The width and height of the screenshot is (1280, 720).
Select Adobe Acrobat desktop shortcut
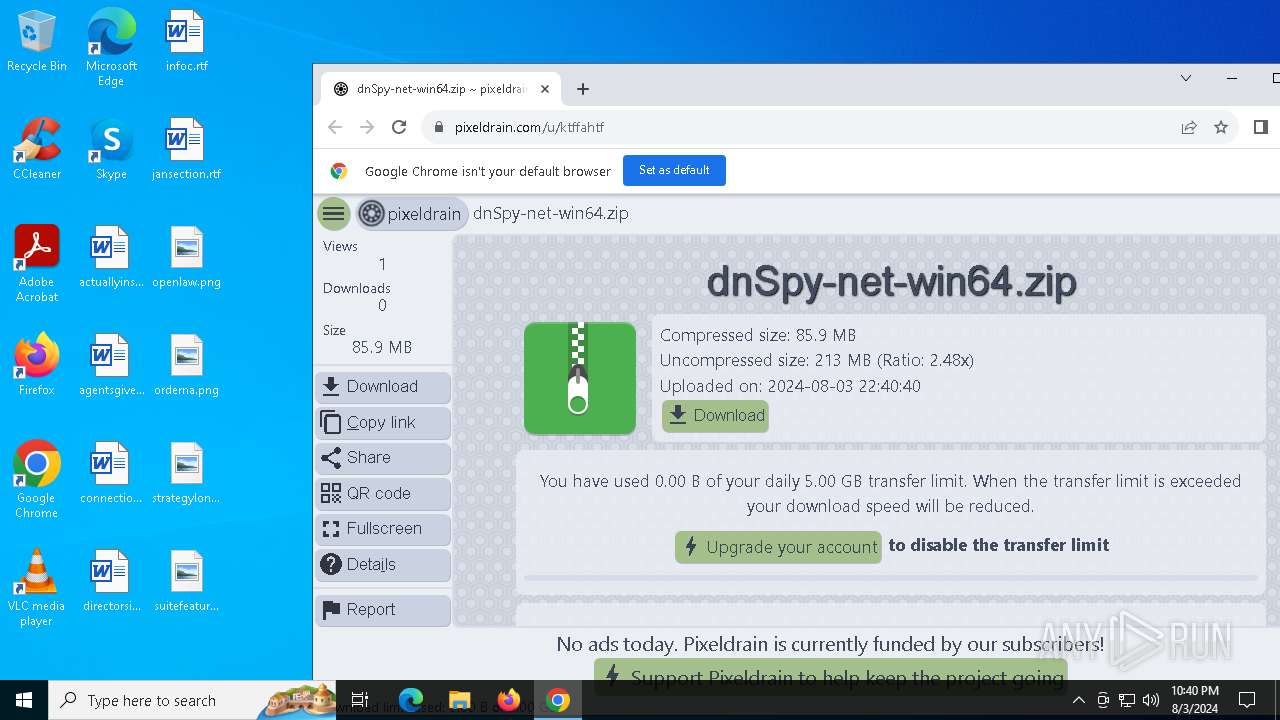pyautogui.click(x=37, y=263)
